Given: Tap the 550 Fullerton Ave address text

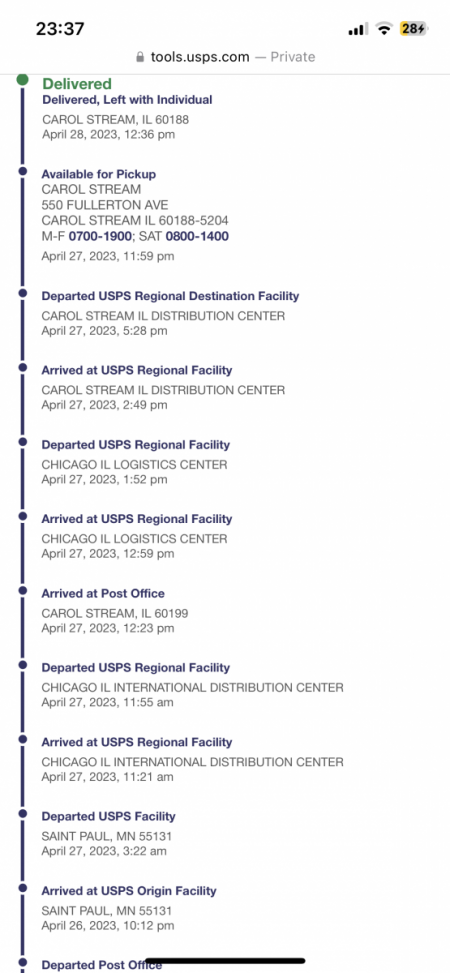Looking at the screenshot, I should coord(105,205).
